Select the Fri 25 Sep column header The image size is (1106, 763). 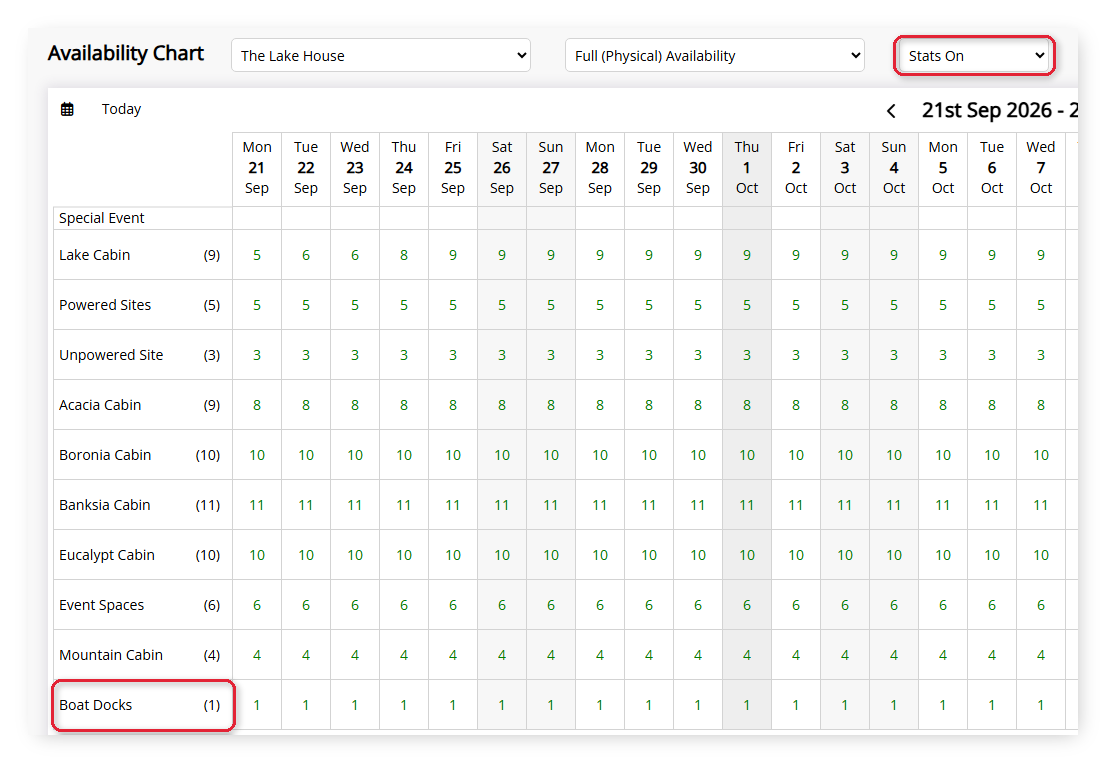click(x=453, y=168)
